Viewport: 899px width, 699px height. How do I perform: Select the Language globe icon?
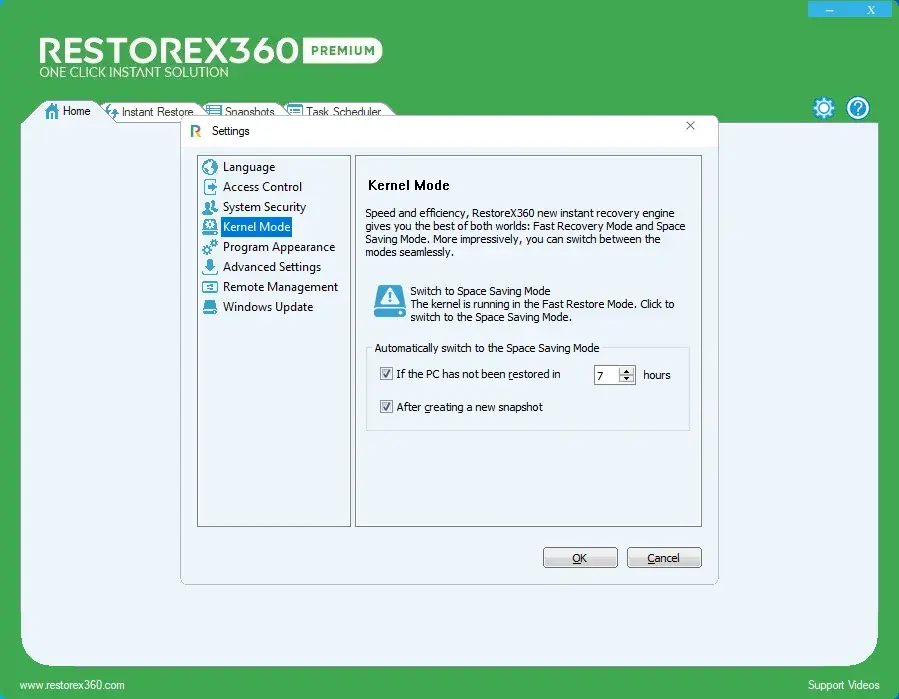pos(210,167)
